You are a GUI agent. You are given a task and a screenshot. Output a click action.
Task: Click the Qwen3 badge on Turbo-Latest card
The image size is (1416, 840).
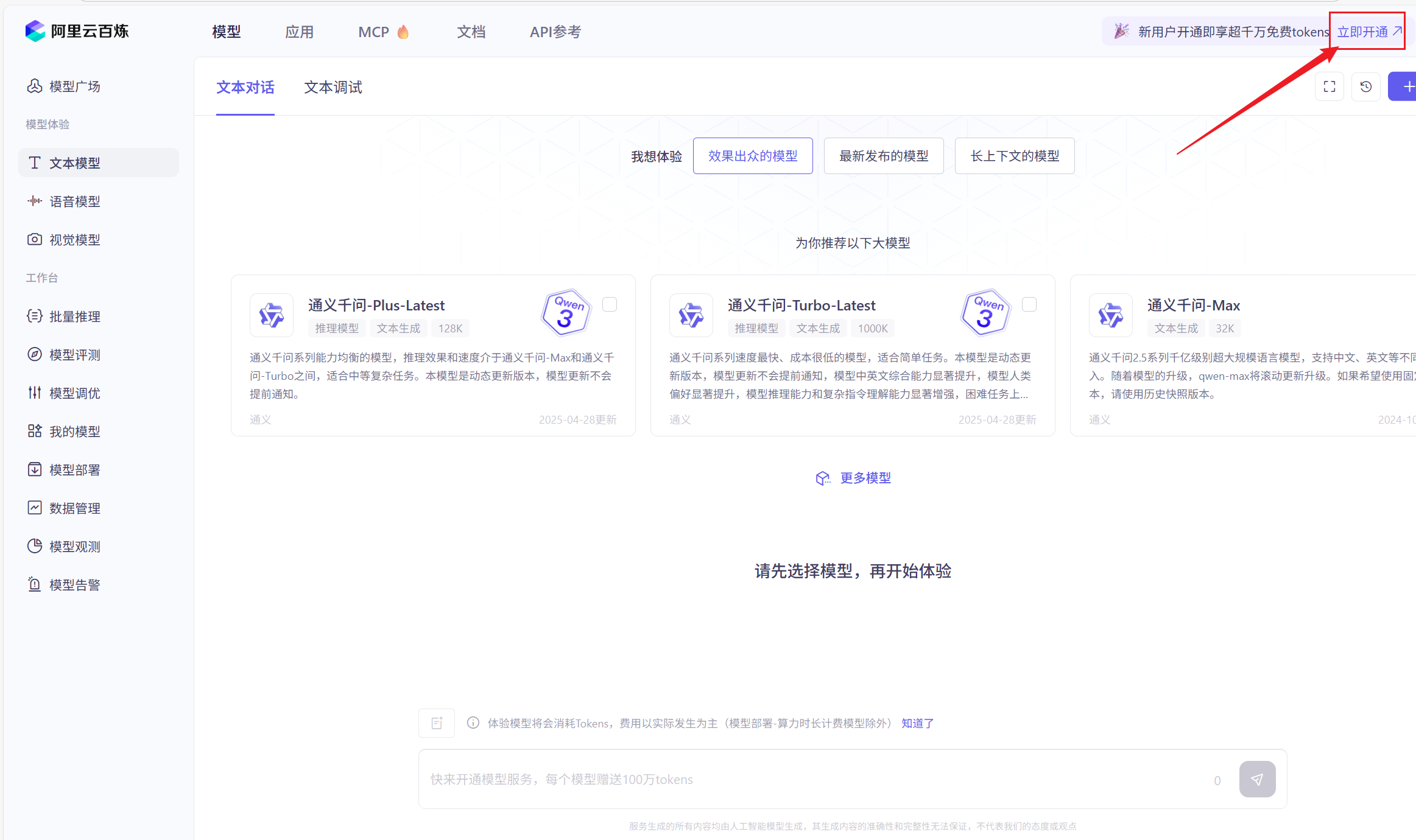[x=986, y=313]
